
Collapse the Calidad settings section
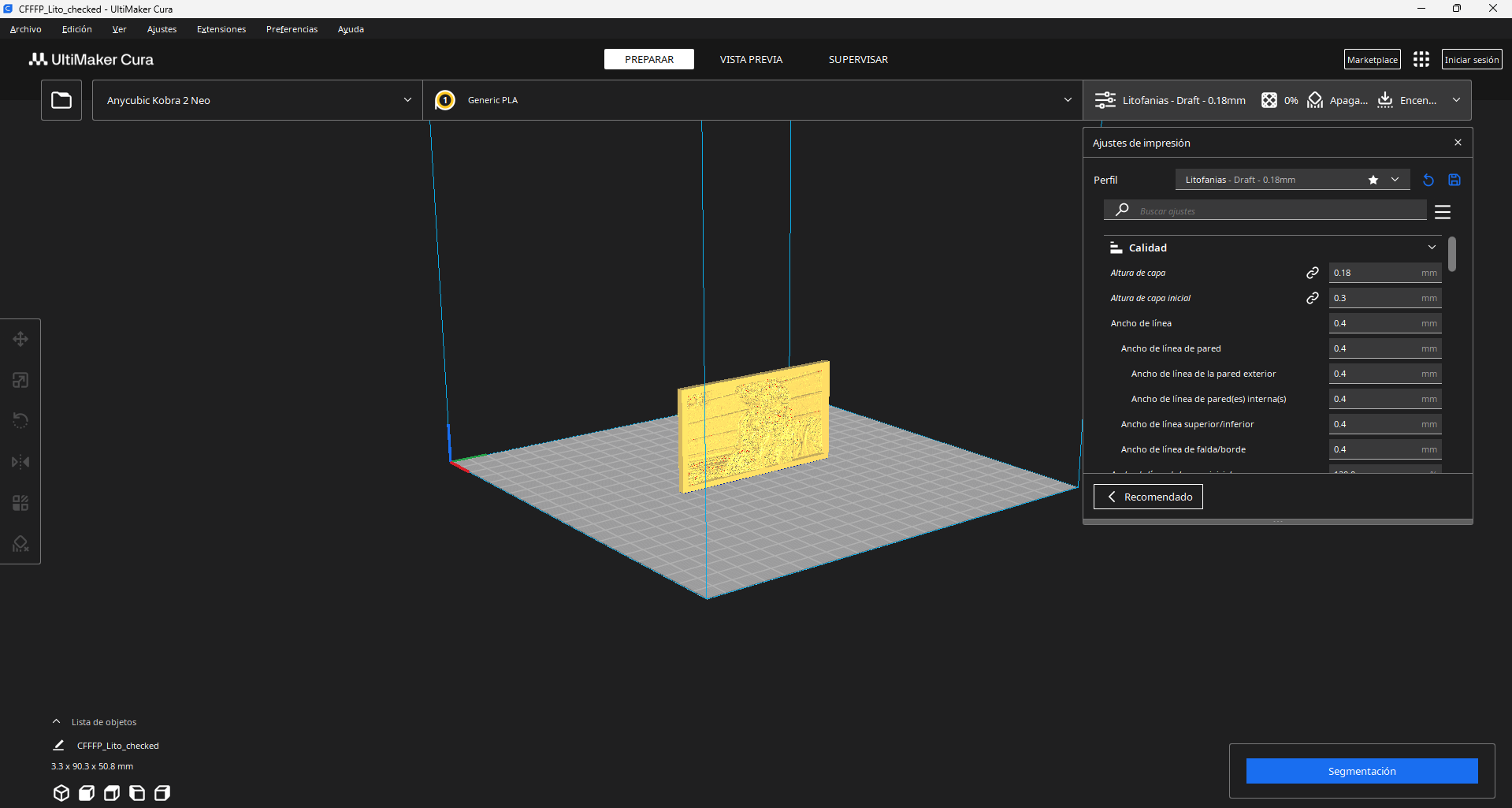(1272, 248)
